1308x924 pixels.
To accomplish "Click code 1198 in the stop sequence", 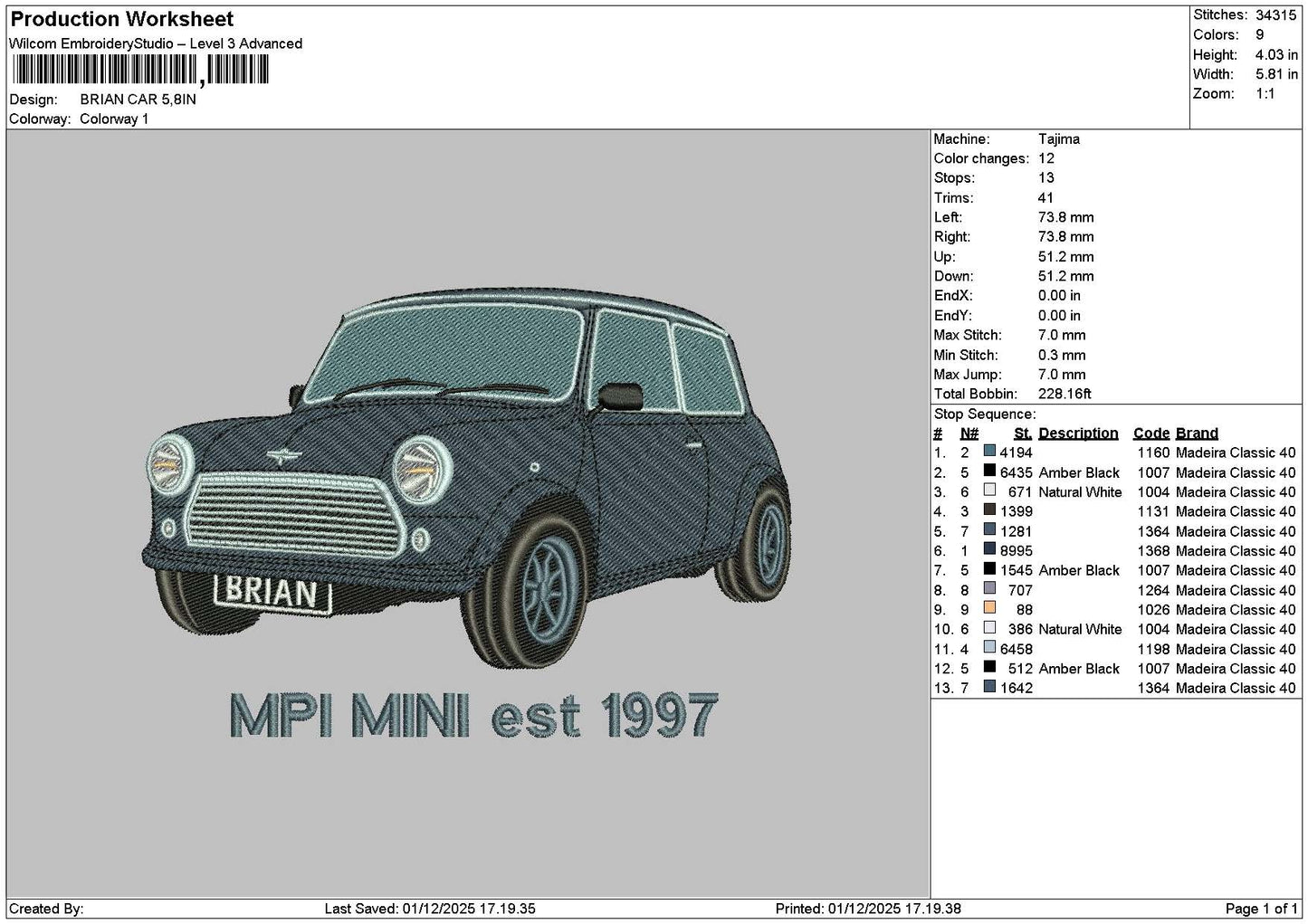I will (x=1154, y=649).
